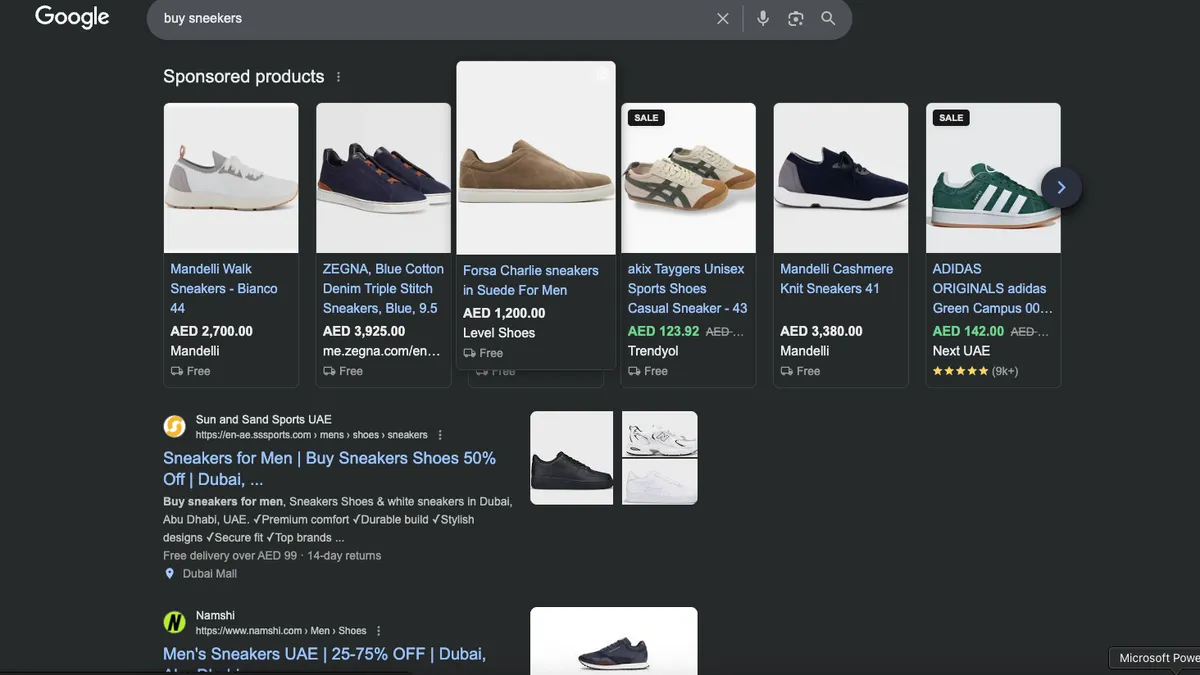Click the free delivery icon on the Mandelli Walk card
This screenshot has width=1200, height=675.
[174, 370]
